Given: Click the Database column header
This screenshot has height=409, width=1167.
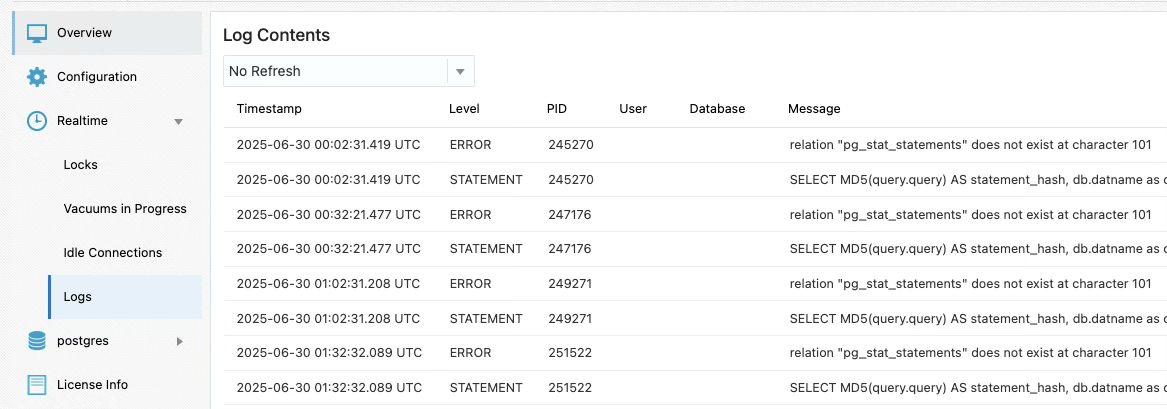Looking at the screenshot, I should [717, 108].
